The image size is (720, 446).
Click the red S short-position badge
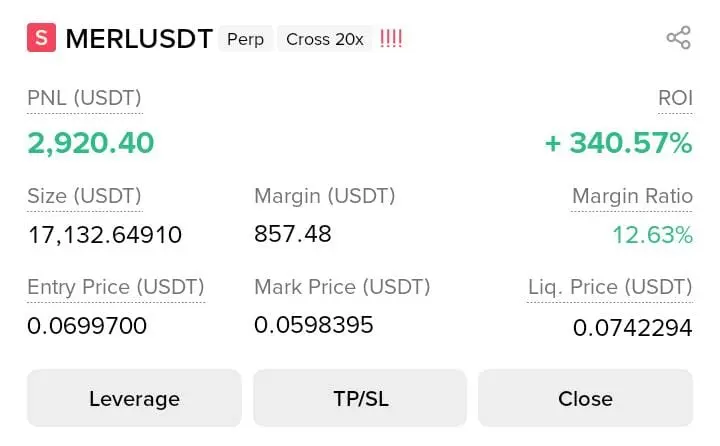point(41,39)
